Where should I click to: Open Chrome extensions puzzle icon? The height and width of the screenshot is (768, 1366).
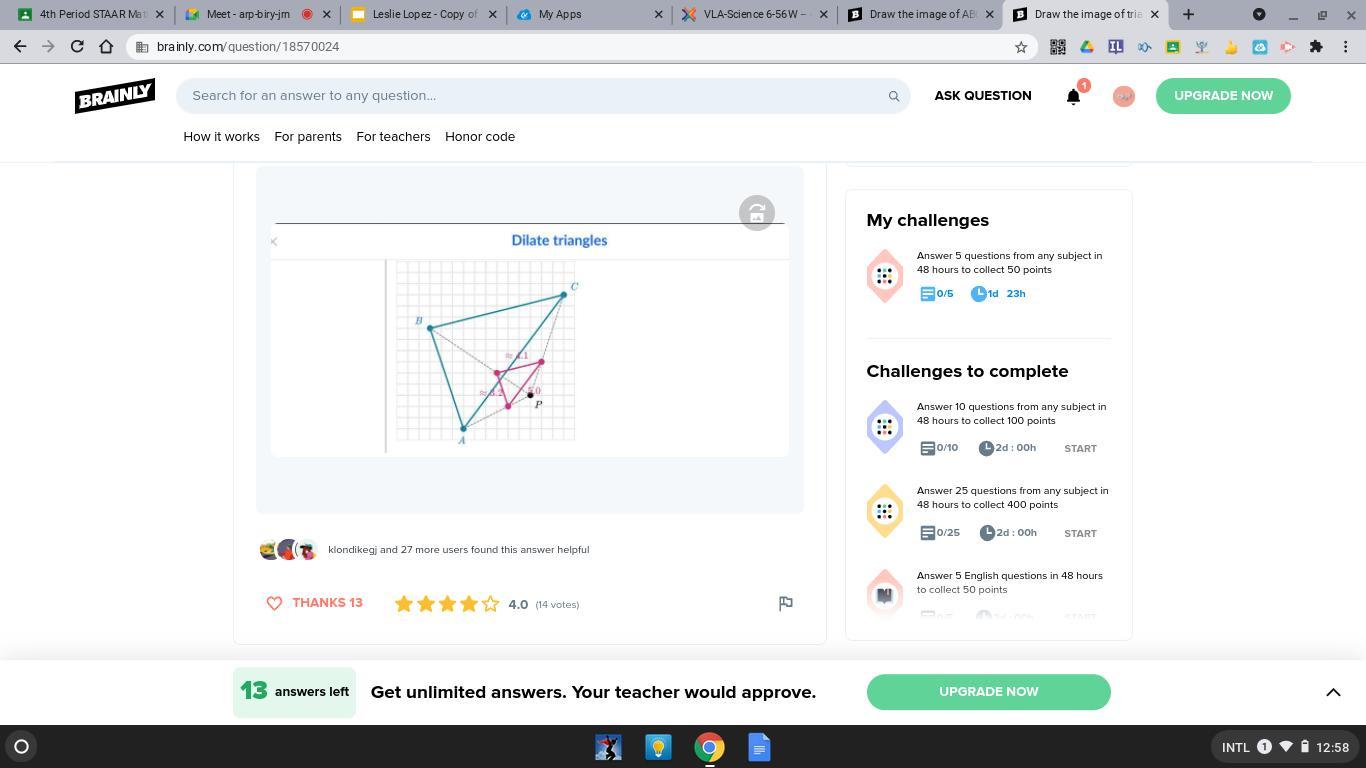click(x=1316, y=47)
